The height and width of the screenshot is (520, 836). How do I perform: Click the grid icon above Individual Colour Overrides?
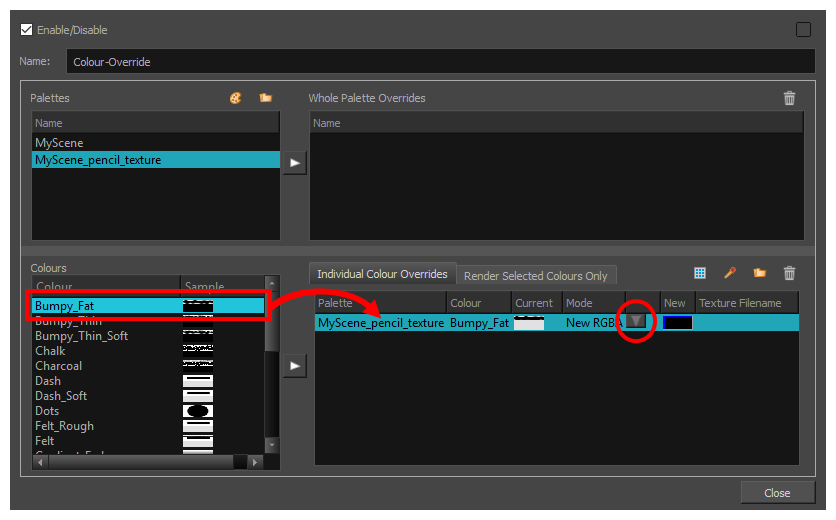click(x=700, y=273)
